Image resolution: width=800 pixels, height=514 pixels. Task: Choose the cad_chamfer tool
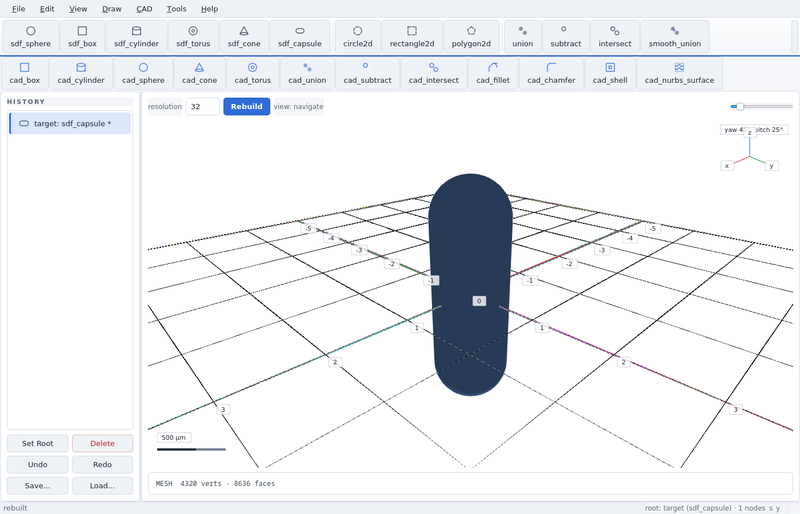551,74
